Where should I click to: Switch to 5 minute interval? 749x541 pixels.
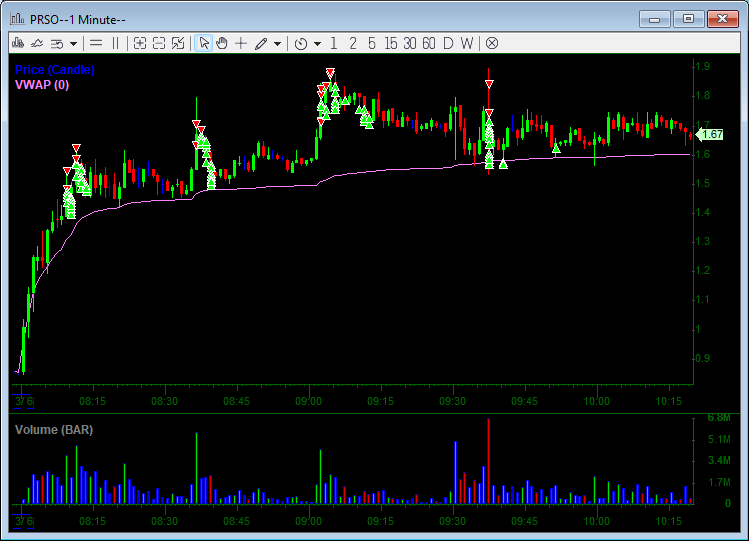click(x=372, y=43)
